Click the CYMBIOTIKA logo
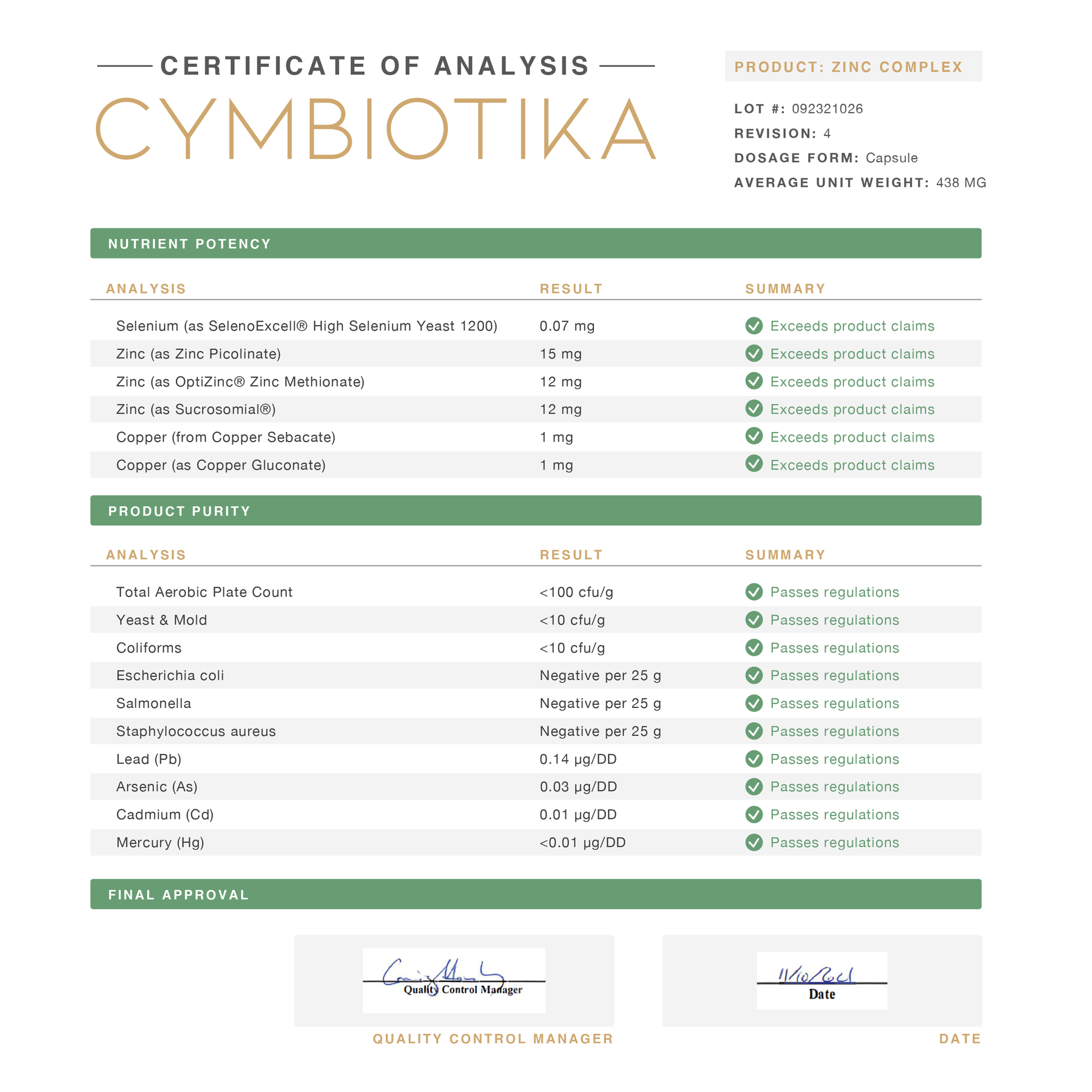This screenshot has width=1092, height=1092. pyautogui.click(x=376, y=129)
